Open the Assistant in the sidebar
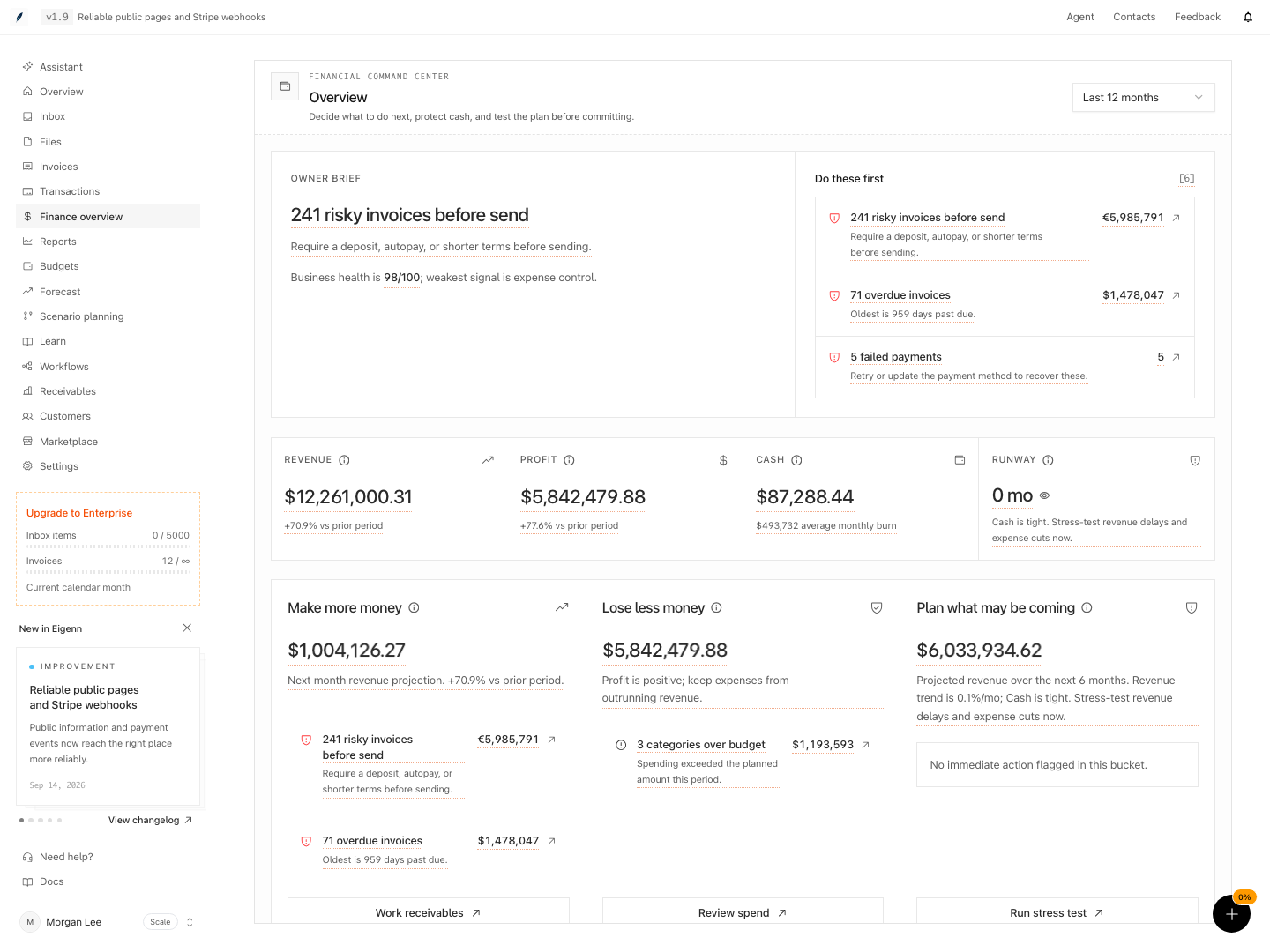Image resolution: width=1270 pixels, height=952 pixels. coord(108,67)
